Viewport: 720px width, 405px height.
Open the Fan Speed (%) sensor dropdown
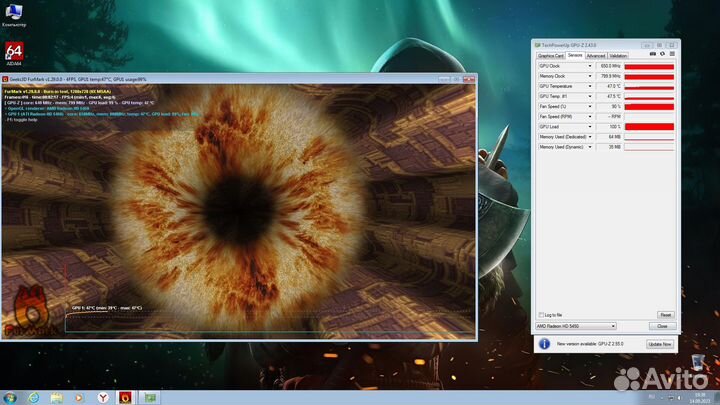(x=590, y=107)
